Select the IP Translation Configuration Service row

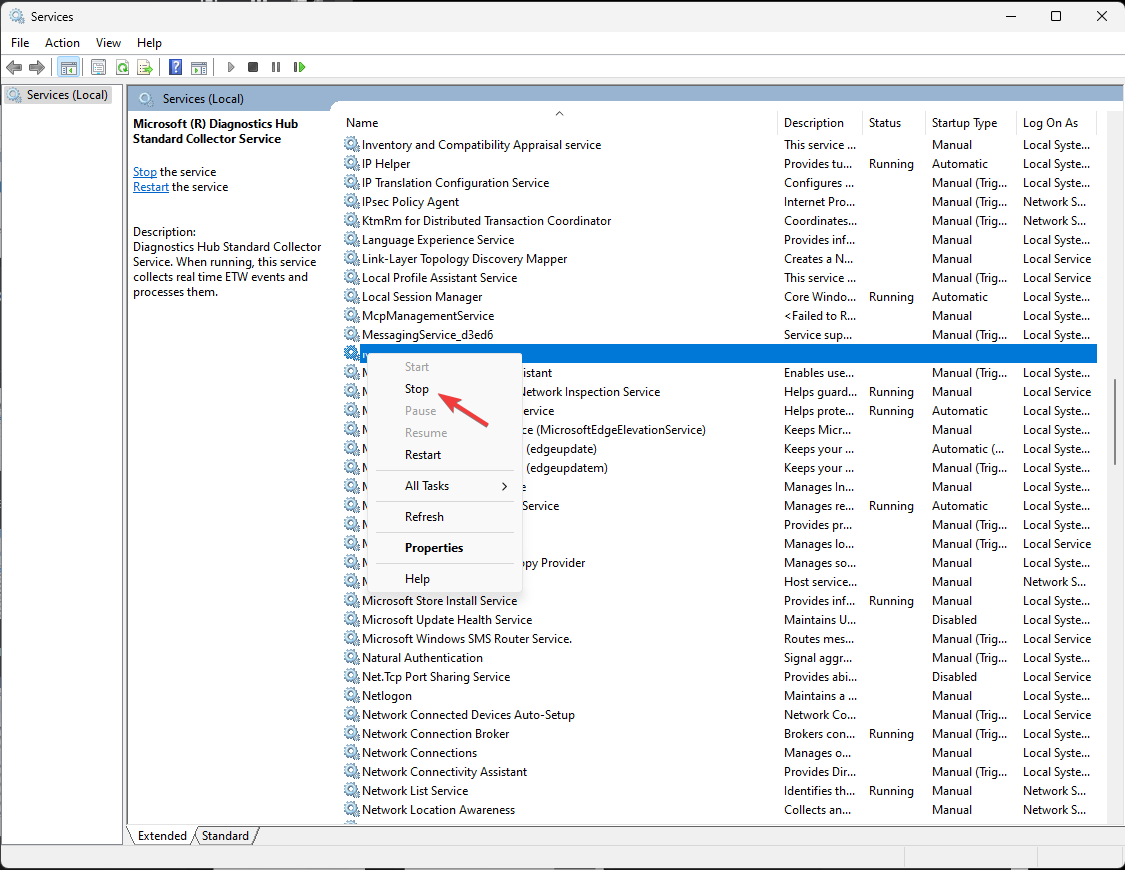pyautogui.click(x=719, y=183)
